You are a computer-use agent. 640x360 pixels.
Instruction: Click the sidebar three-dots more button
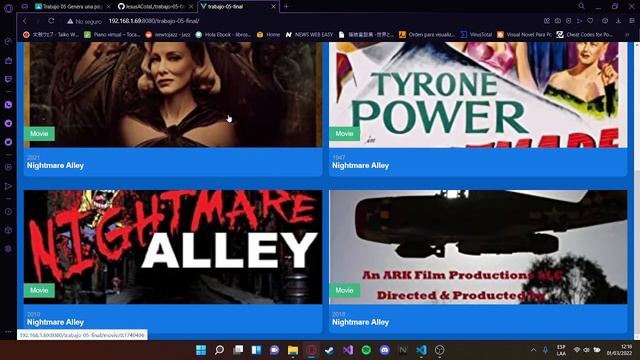[x=8, y=332]
